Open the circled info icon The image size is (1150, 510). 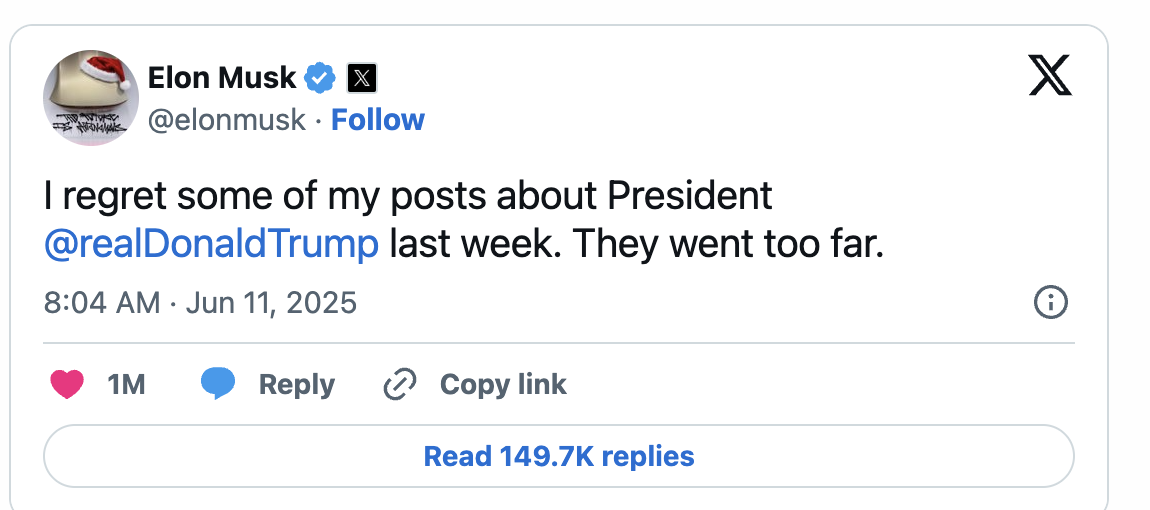coord(1051,302)
